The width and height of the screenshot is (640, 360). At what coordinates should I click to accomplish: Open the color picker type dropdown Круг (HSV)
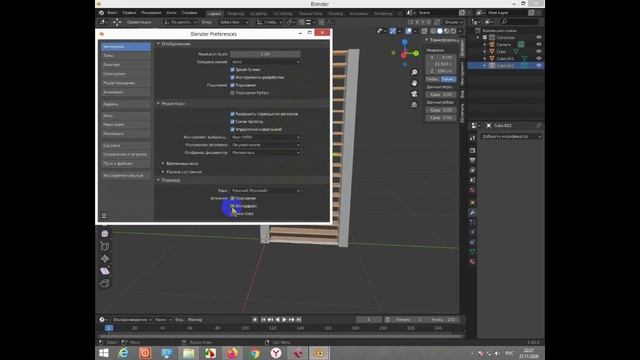[266, 137]
